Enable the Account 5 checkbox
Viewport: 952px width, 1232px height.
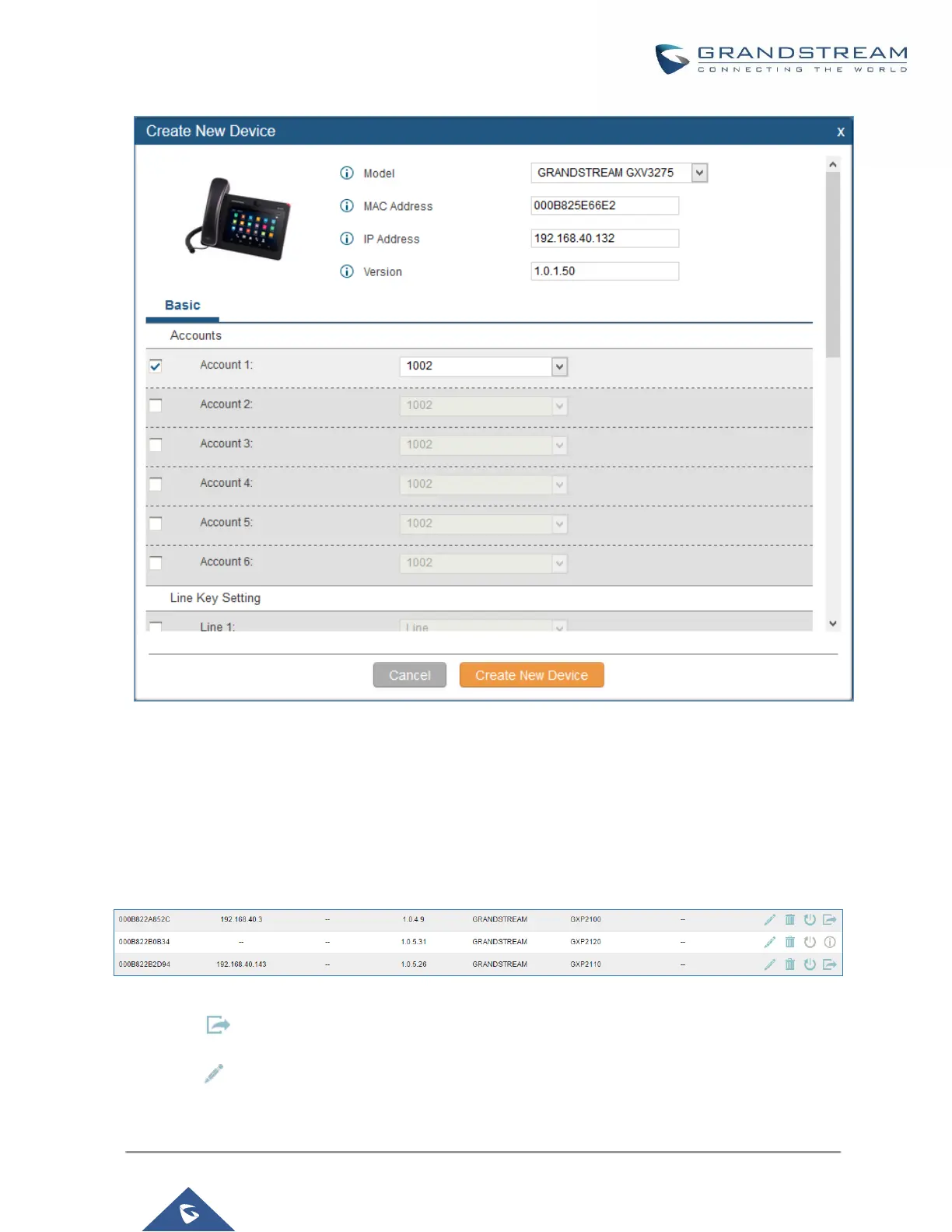156,523
